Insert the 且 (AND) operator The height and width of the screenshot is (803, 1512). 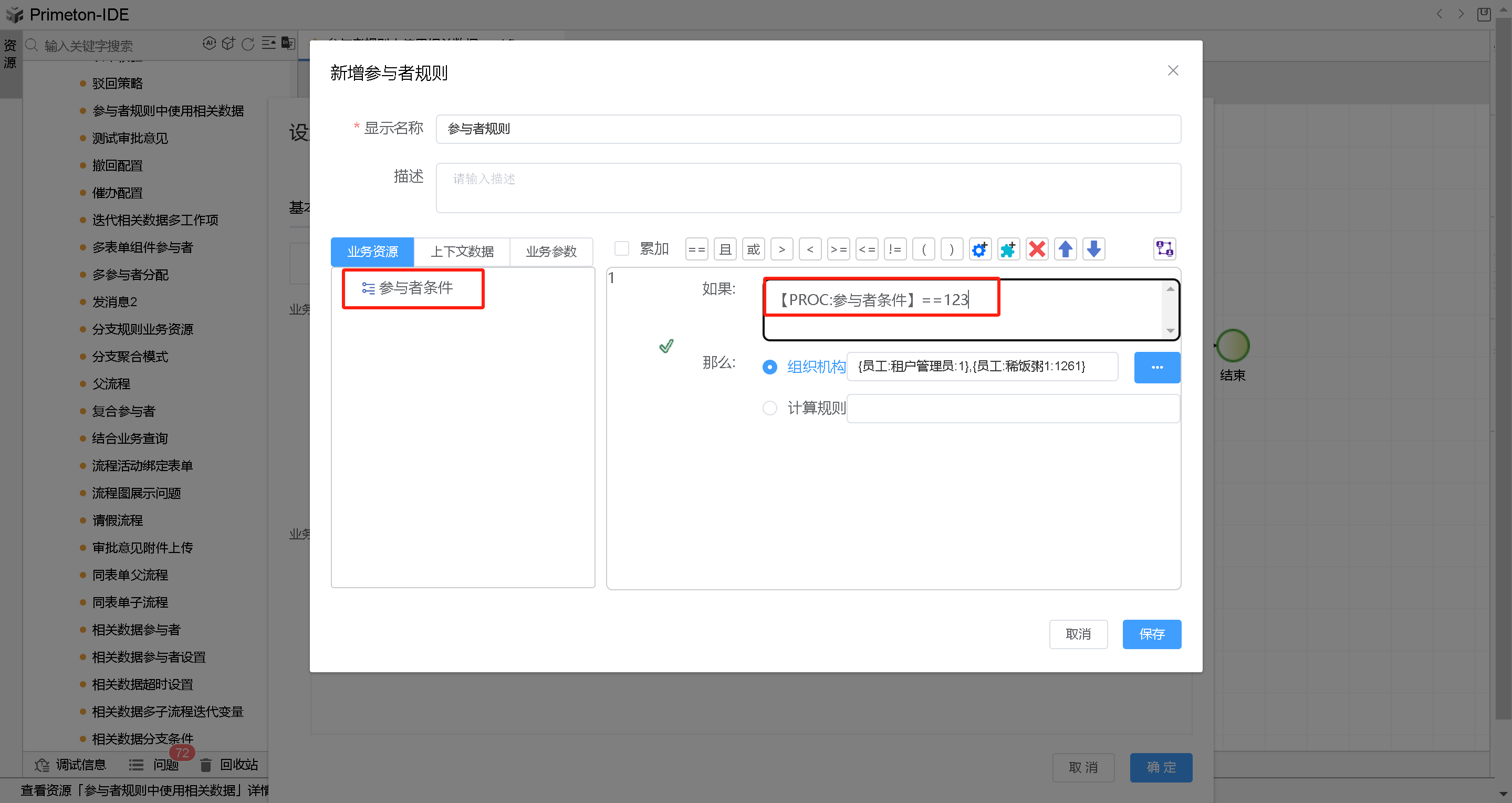point(725,249)
